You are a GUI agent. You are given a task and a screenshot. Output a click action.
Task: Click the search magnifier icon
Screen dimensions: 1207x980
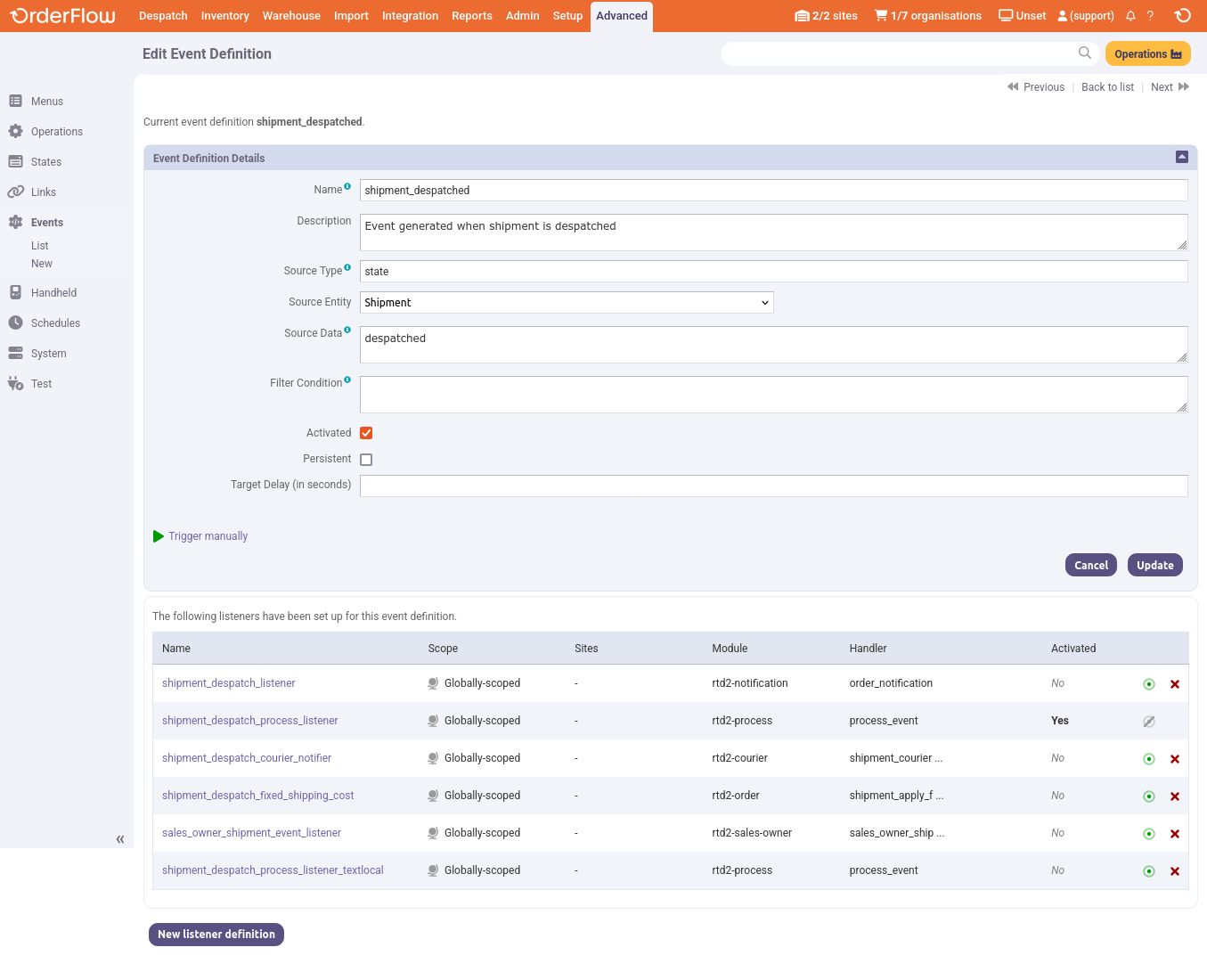click(1084, 53)
